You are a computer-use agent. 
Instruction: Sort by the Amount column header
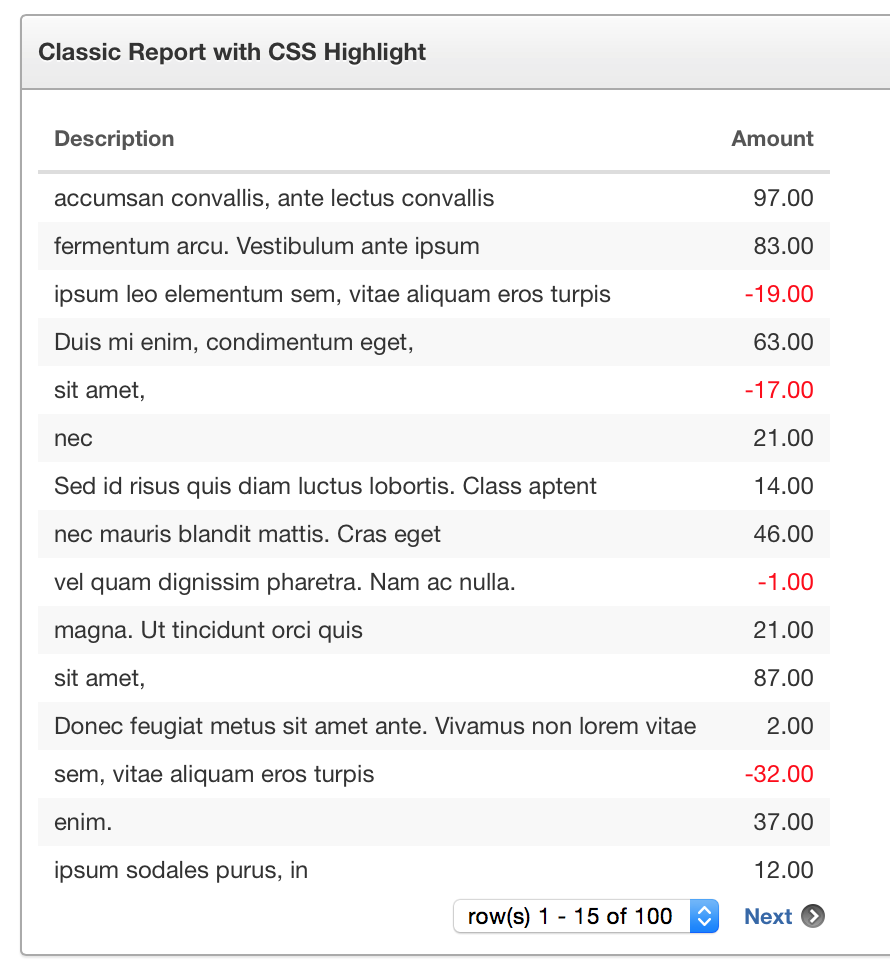pyautogui.click(x=772, y=138)
